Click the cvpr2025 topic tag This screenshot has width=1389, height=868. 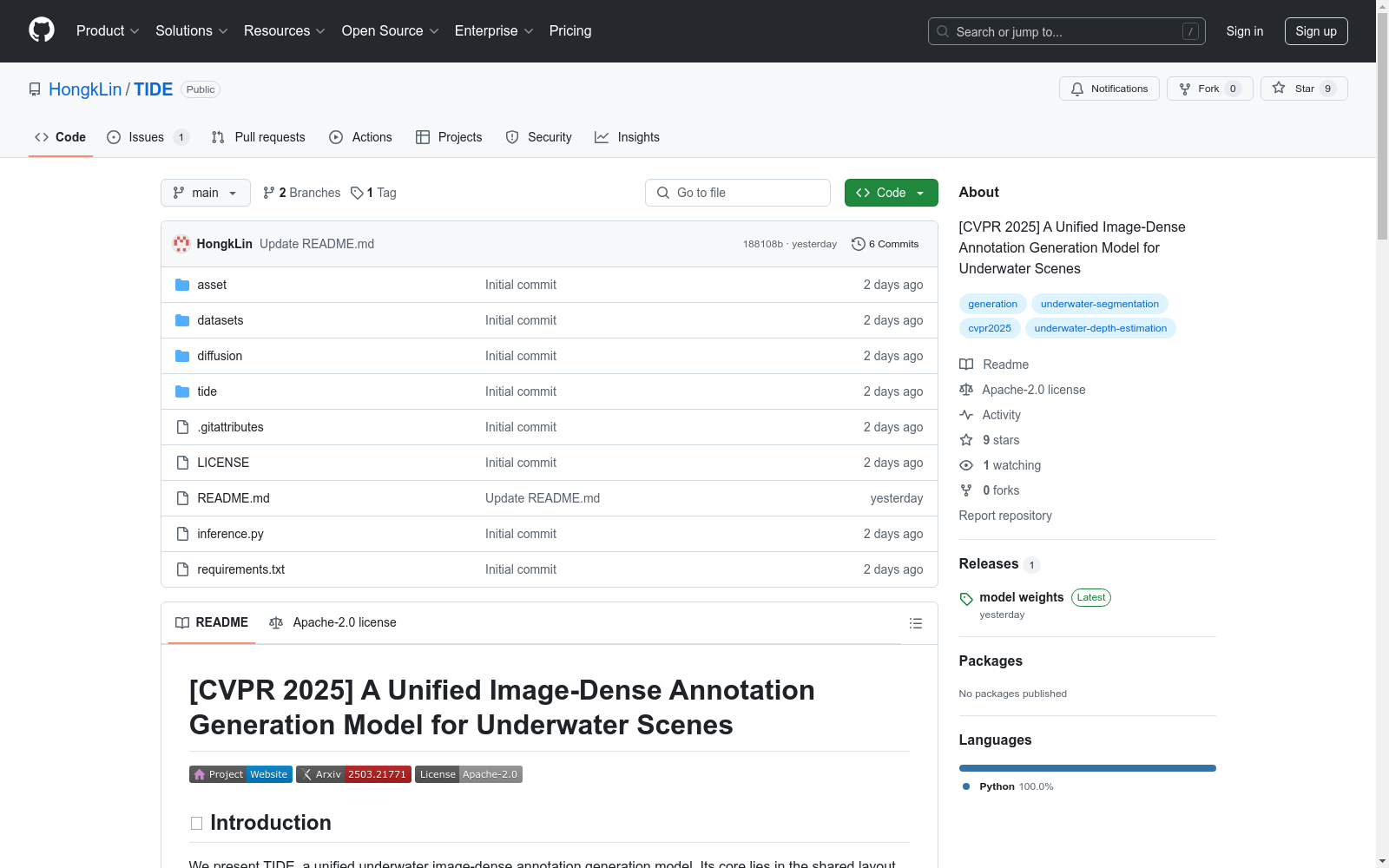click(x=990, y=328)
